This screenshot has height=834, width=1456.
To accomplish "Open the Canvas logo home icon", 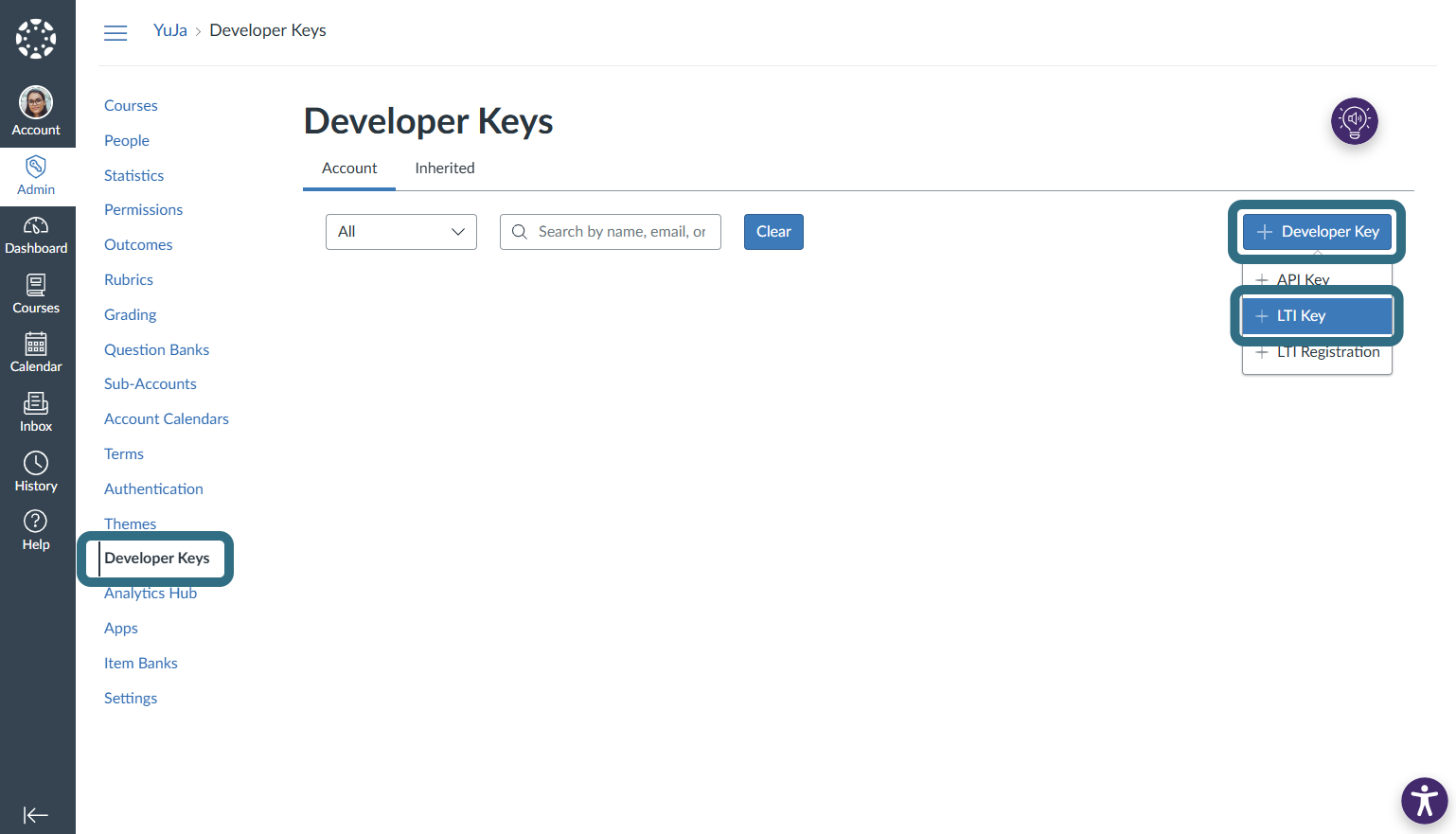I will pyautogui.click(x=36, y=39).
